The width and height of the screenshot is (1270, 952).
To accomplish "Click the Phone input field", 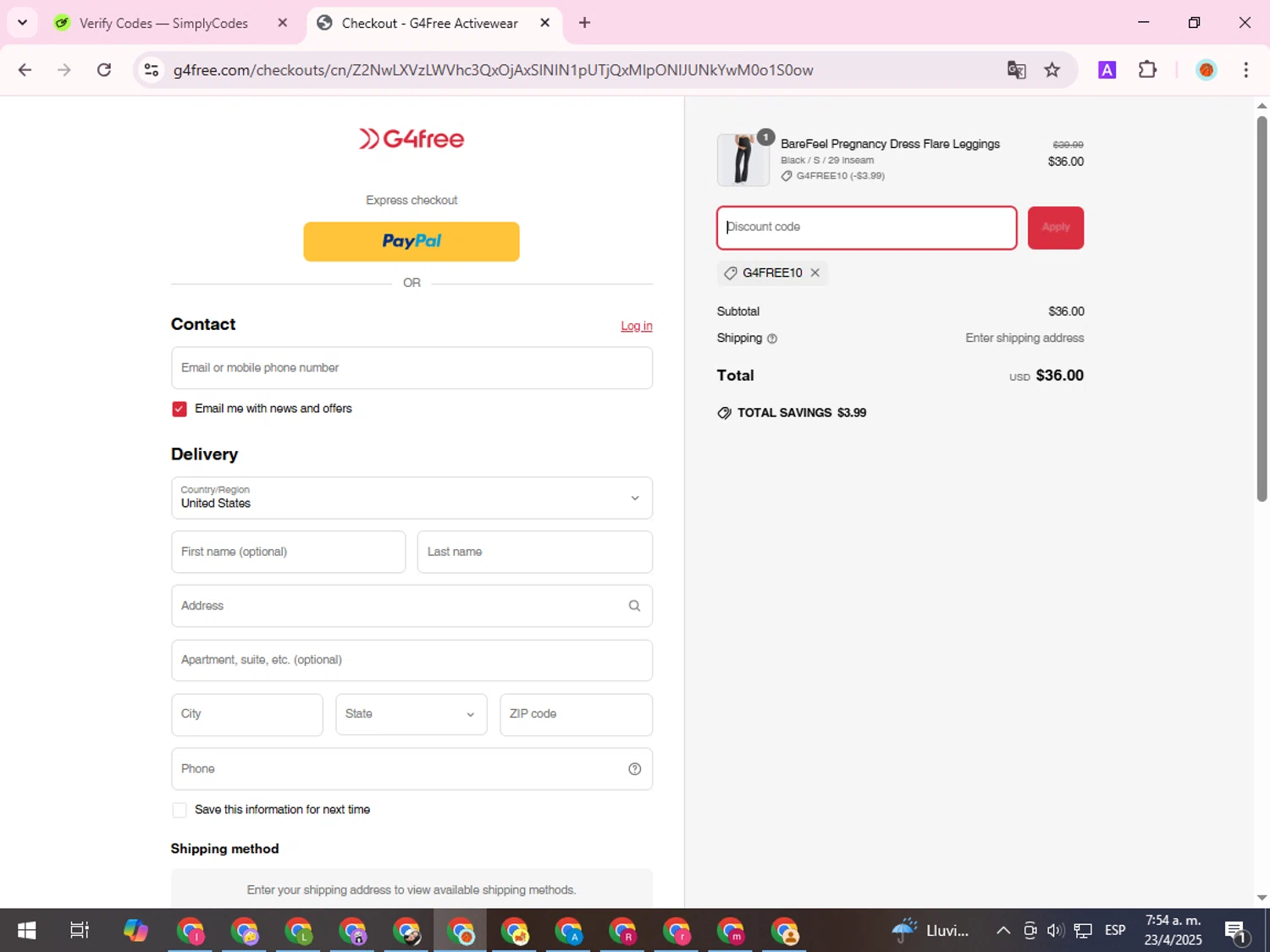I will click(x=411, y=768).
